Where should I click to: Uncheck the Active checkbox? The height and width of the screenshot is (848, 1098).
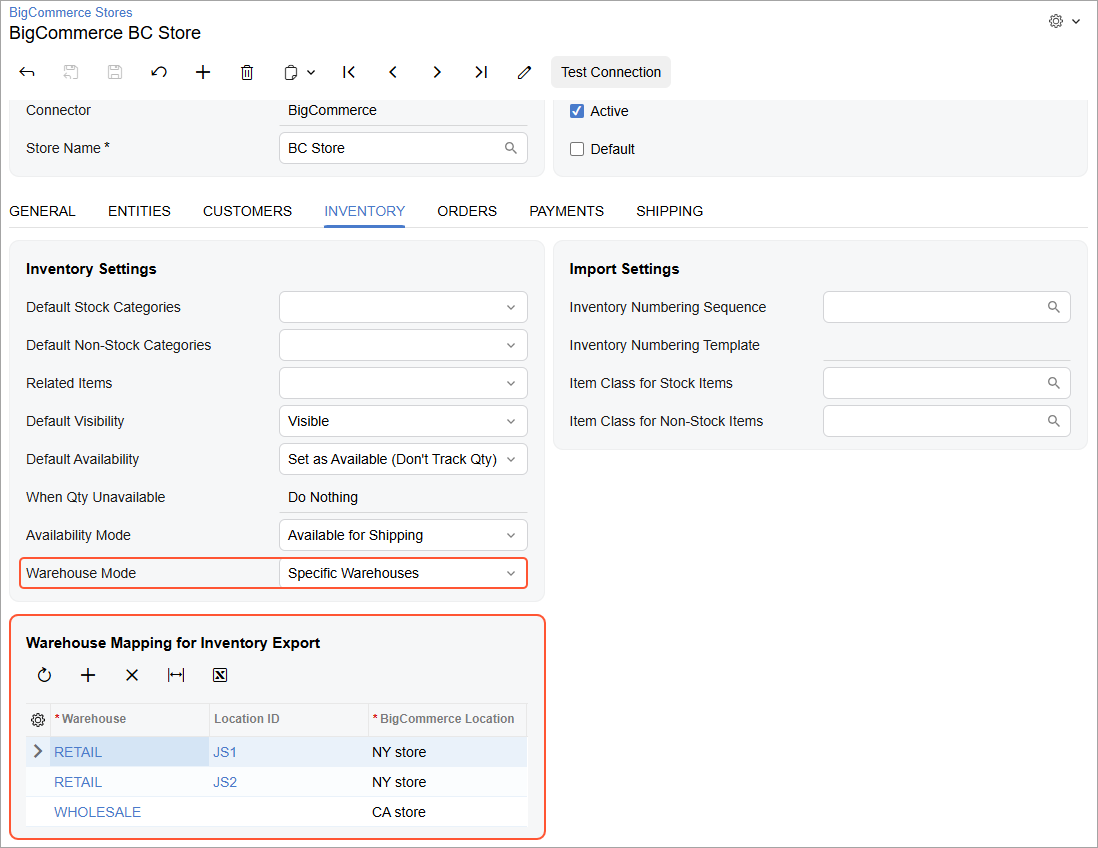(x=577, y=111)
